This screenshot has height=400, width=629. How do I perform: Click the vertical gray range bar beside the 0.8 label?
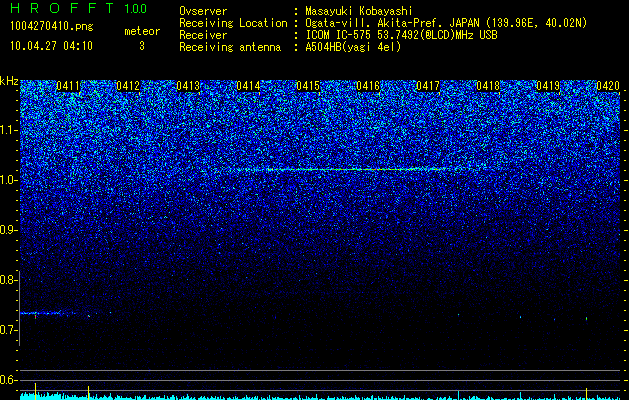tap(20, 308)
